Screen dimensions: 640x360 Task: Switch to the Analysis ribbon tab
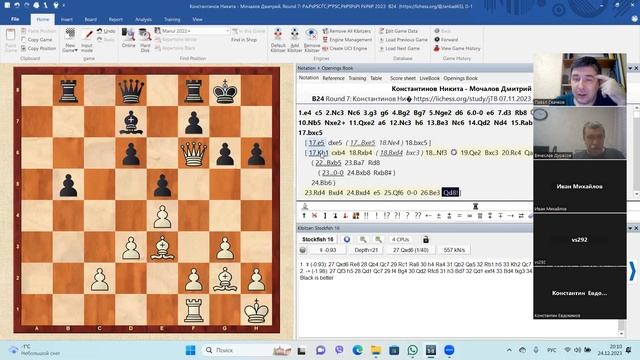(143, 19)
